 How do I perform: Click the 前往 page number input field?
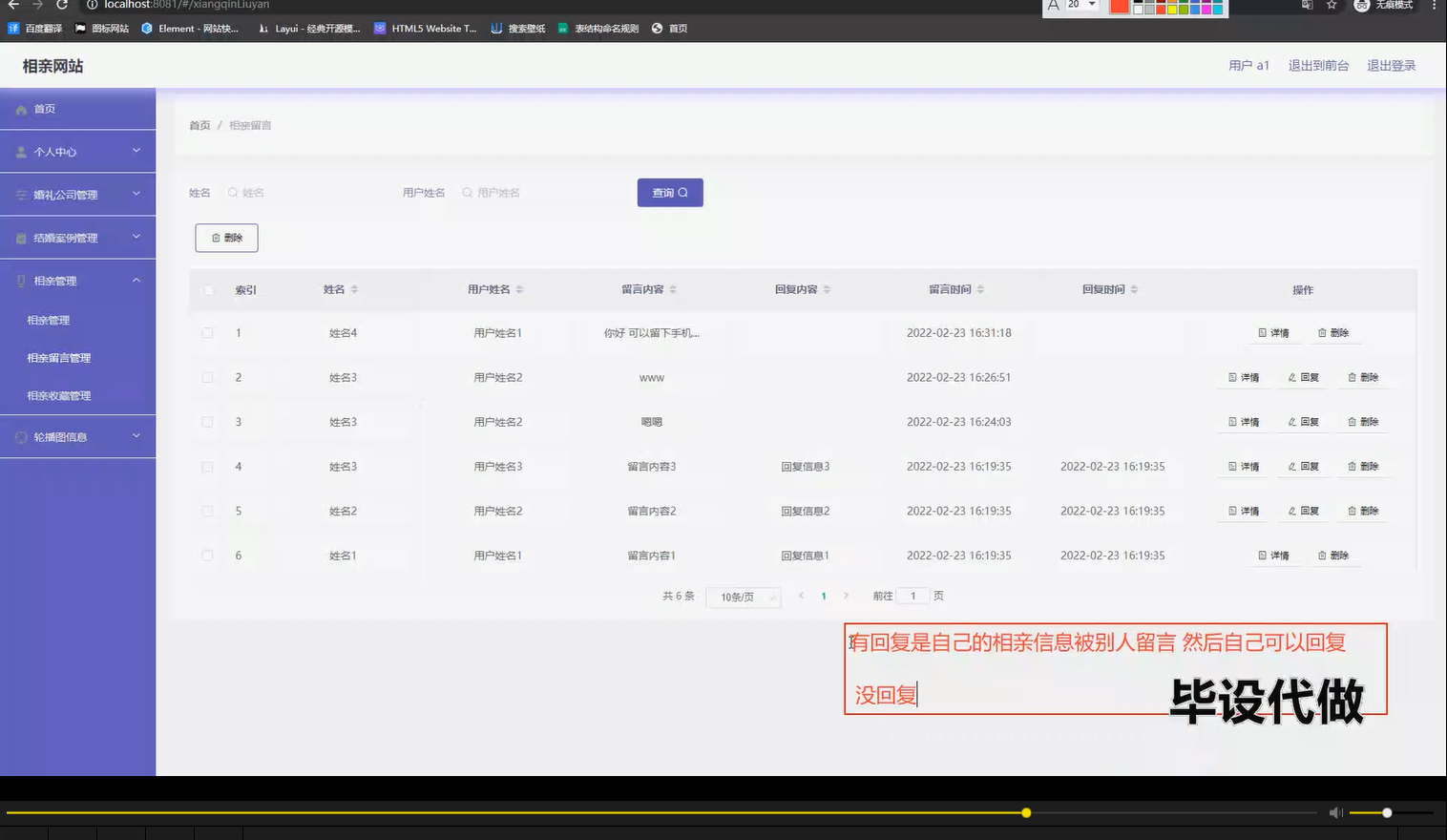point(912,595)
